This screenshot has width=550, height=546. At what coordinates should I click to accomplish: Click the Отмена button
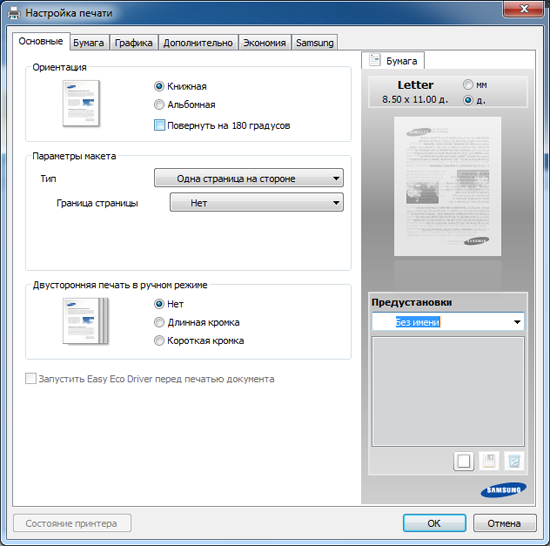[x=504, y=523]
